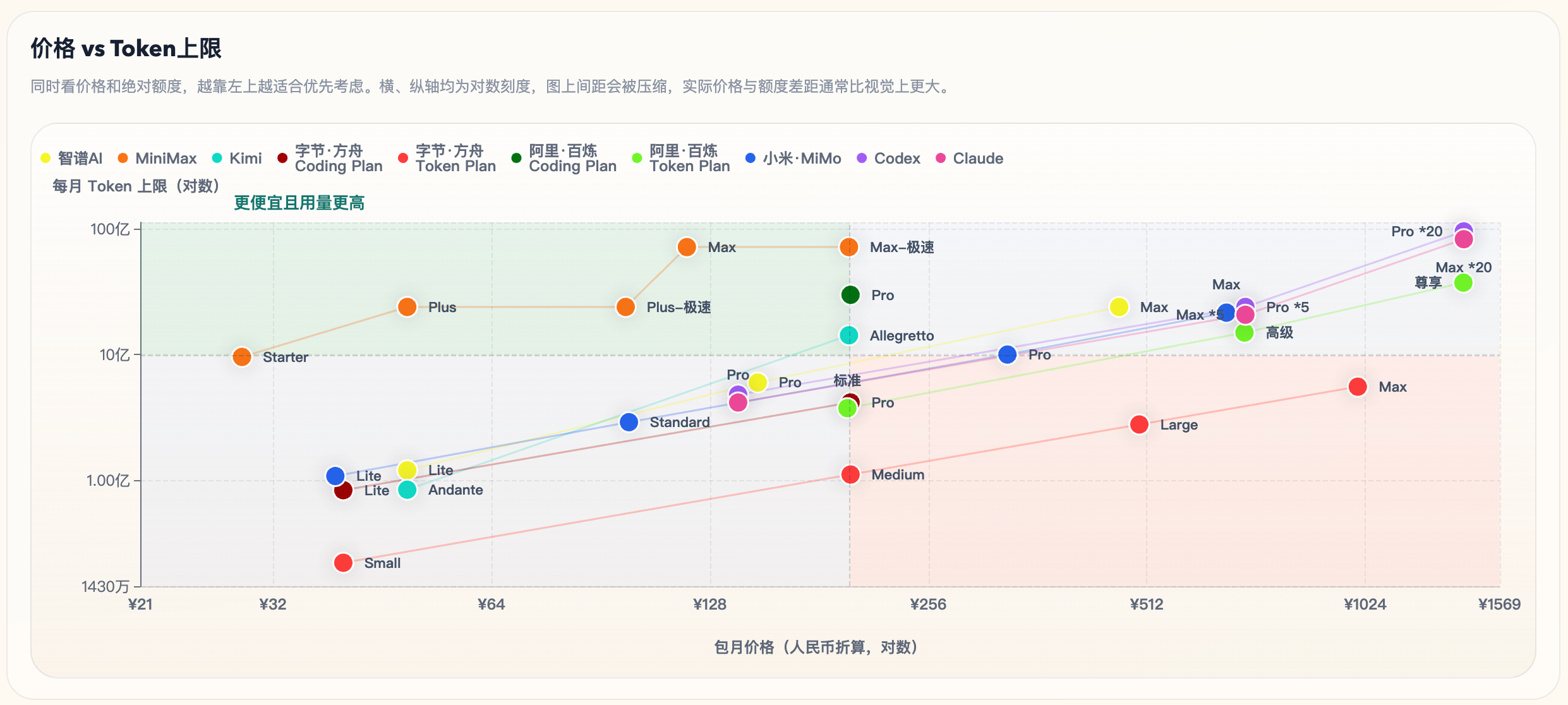The width and height of the screenshot is (1568, 705).
Task: Click the yellow 智谱AI Lite data point
Action: [407, 470]
